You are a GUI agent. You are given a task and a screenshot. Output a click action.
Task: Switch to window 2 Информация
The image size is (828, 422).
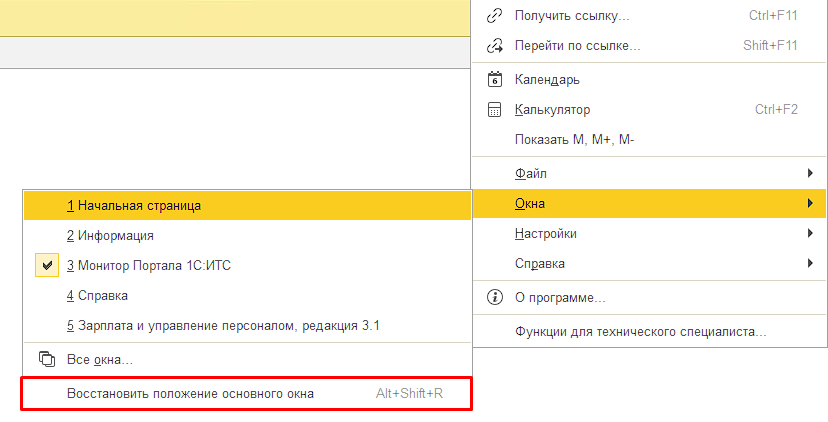pos(247,236)
